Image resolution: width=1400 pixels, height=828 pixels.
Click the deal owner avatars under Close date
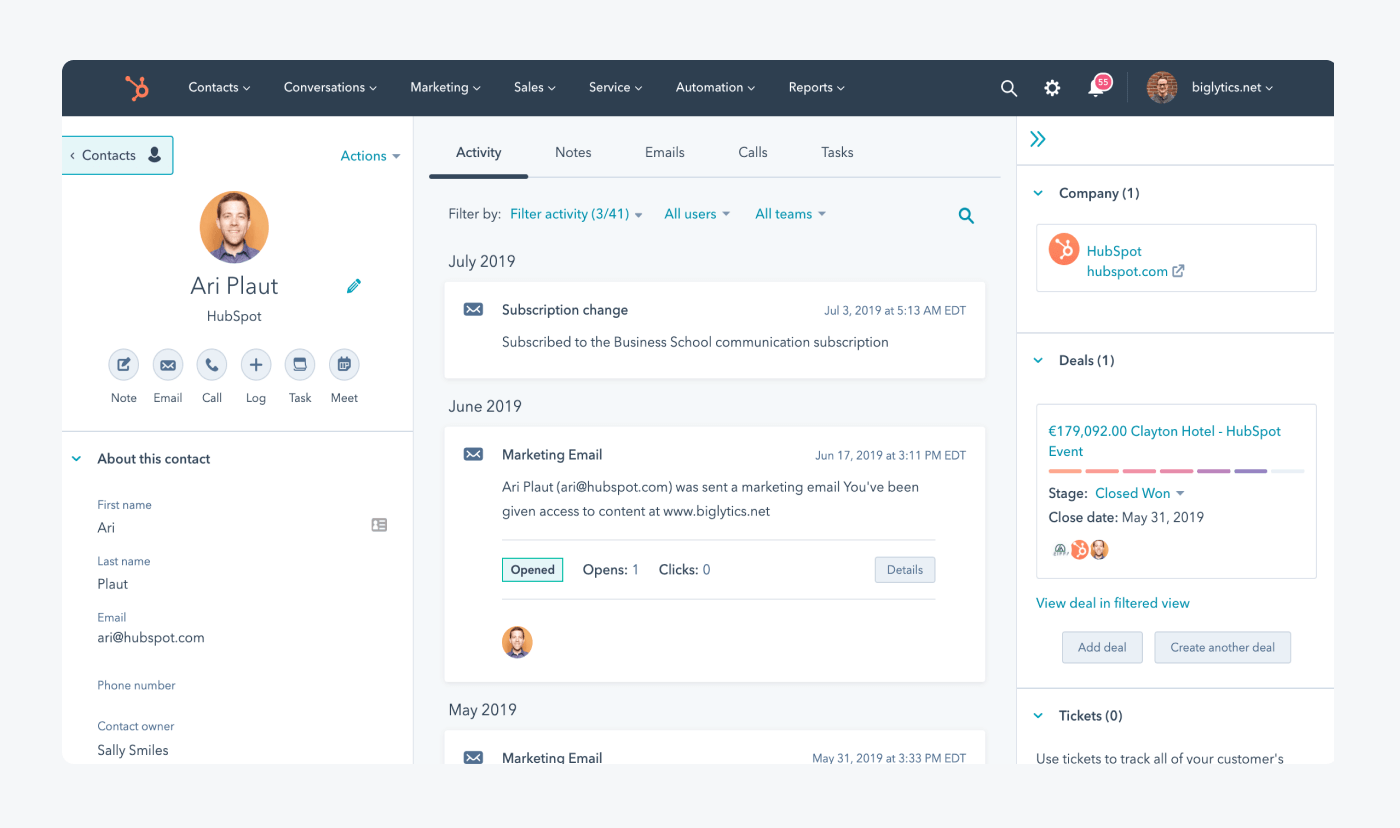[x=1080, y=550]
